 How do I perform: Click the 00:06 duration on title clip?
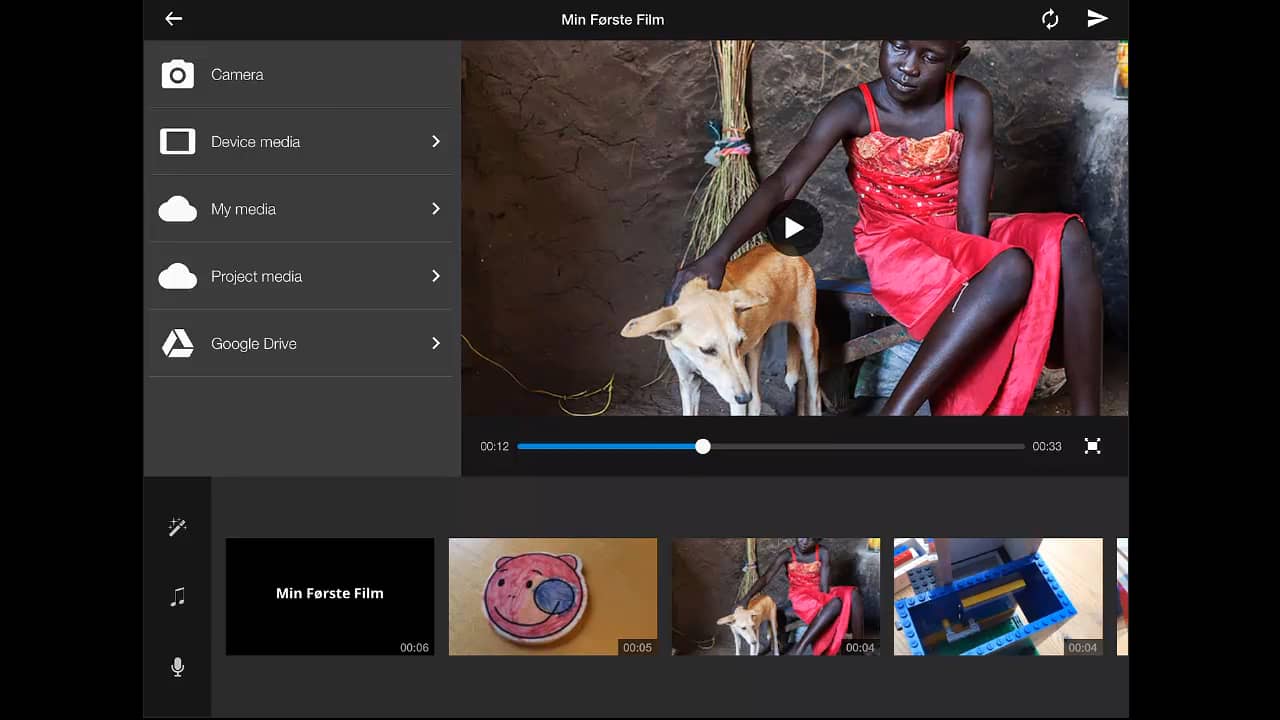coord(414,648)
